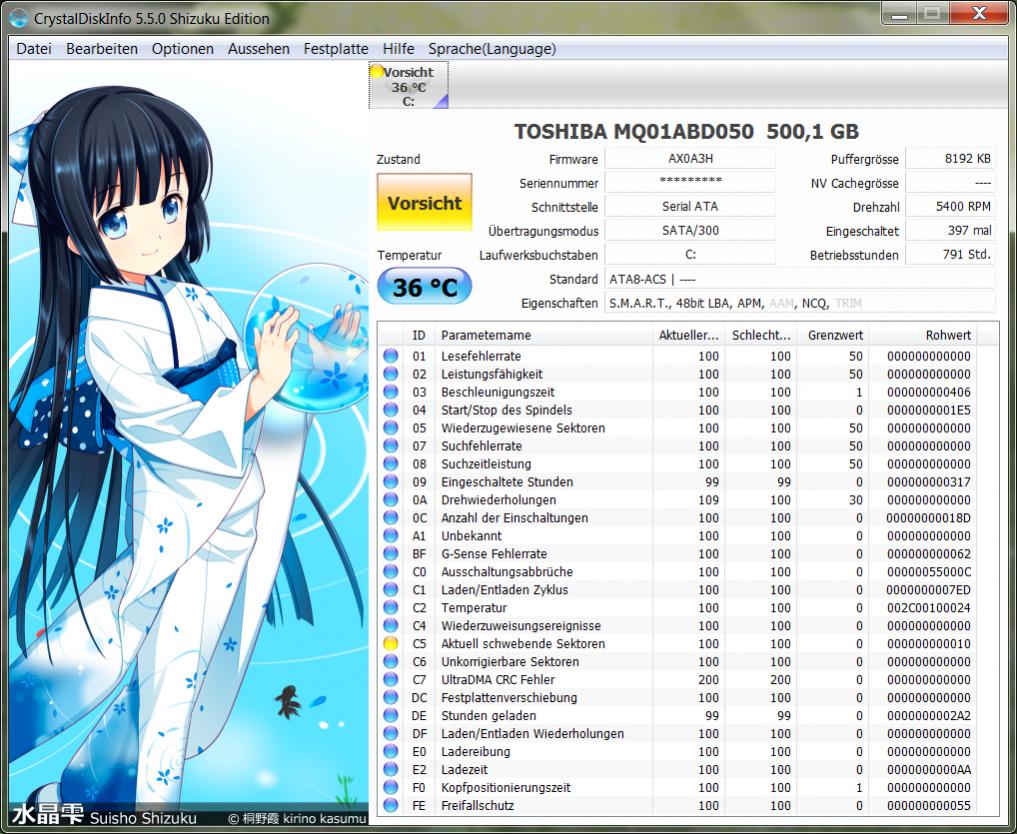Click the Betriebsstunden value 791 Std.
Image resolution: width=1017 pixels, height=834 pixels.
pos(950,254)
